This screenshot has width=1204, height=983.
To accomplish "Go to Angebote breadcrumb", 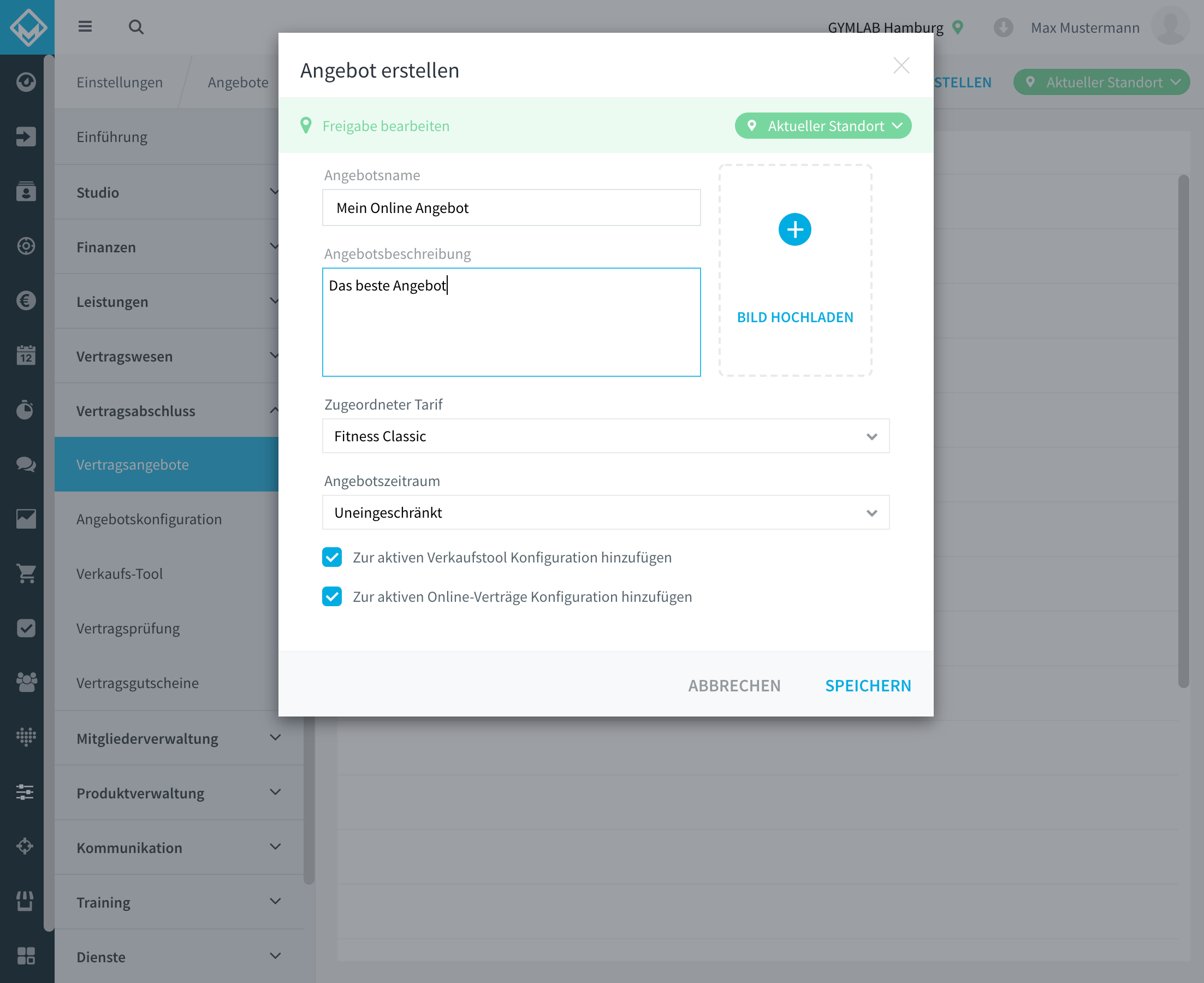I will (238, 82).
